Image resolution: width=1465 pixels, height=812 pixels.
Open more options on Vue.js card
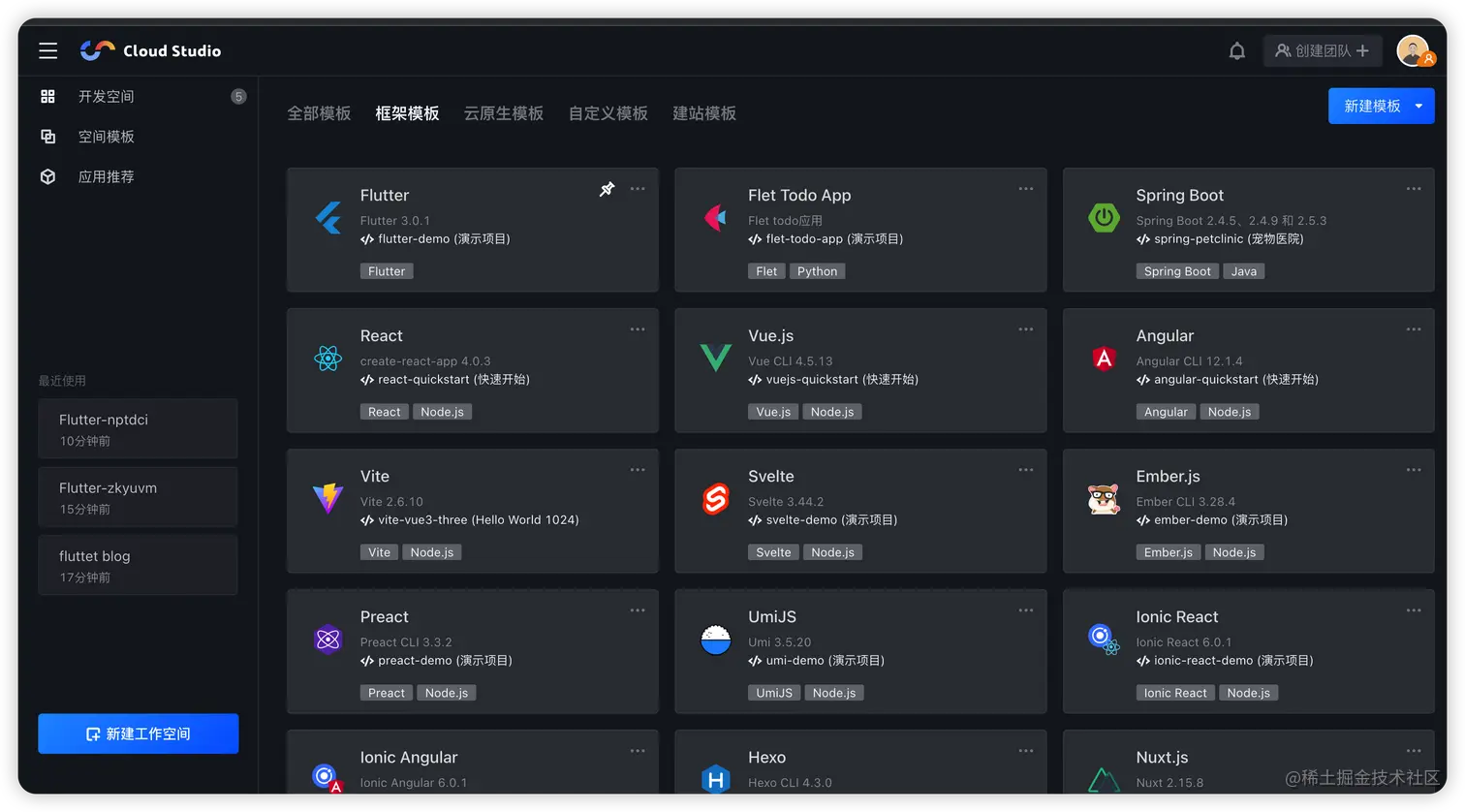click(x=1025, y=329)
